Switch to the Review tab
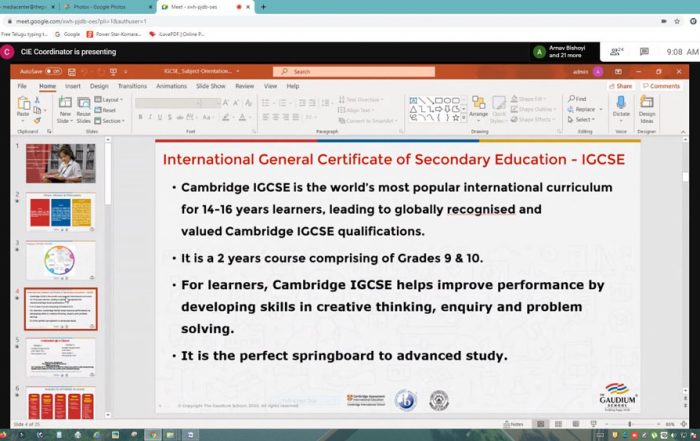Screen dimensions: 700x441 point(245,86)
